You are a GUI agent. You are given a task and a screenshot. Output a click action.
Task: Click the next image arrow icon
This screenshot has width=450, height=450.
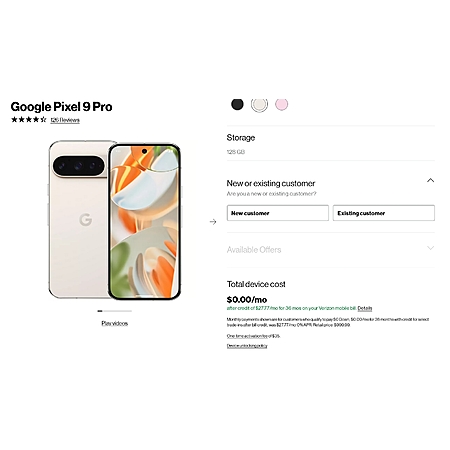point(213,222)
